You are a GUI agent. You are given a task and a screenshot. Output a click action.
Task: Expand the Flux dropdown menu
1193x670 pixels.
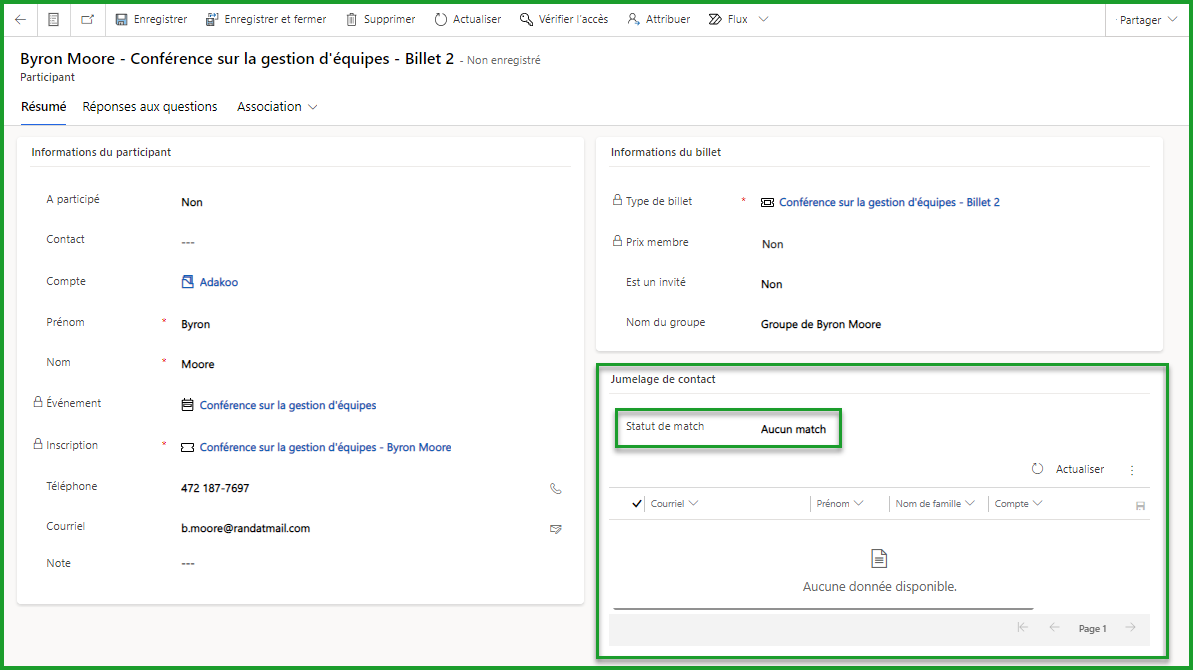738,19
